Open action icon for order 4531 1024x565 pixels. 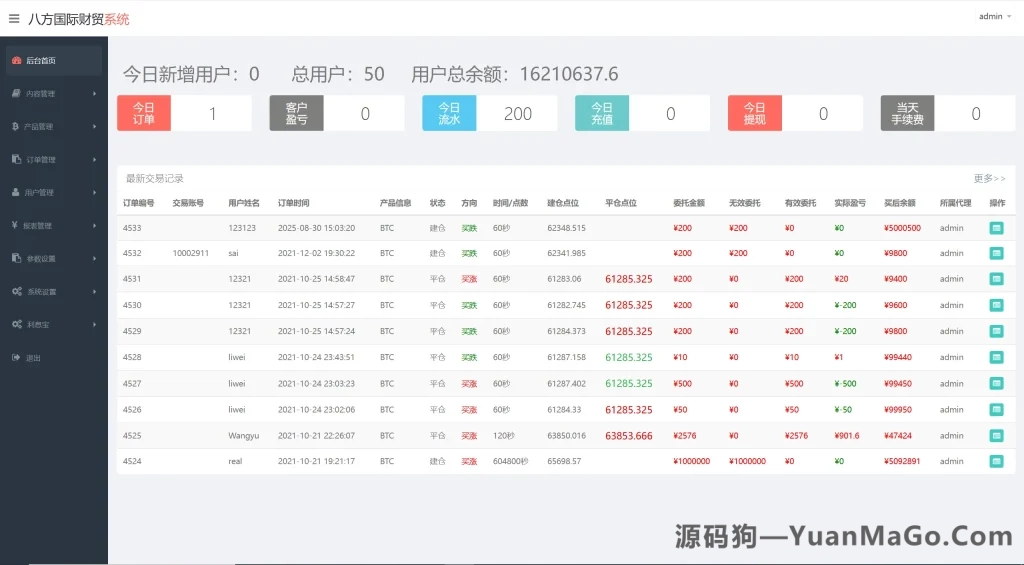tap(997, 279)
